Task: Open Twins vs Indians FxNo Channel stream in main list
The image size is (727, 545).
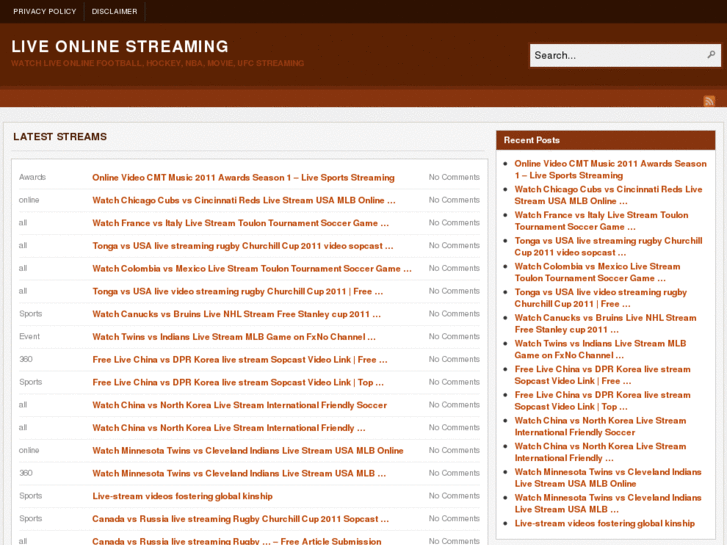Action: coord(234,337)
